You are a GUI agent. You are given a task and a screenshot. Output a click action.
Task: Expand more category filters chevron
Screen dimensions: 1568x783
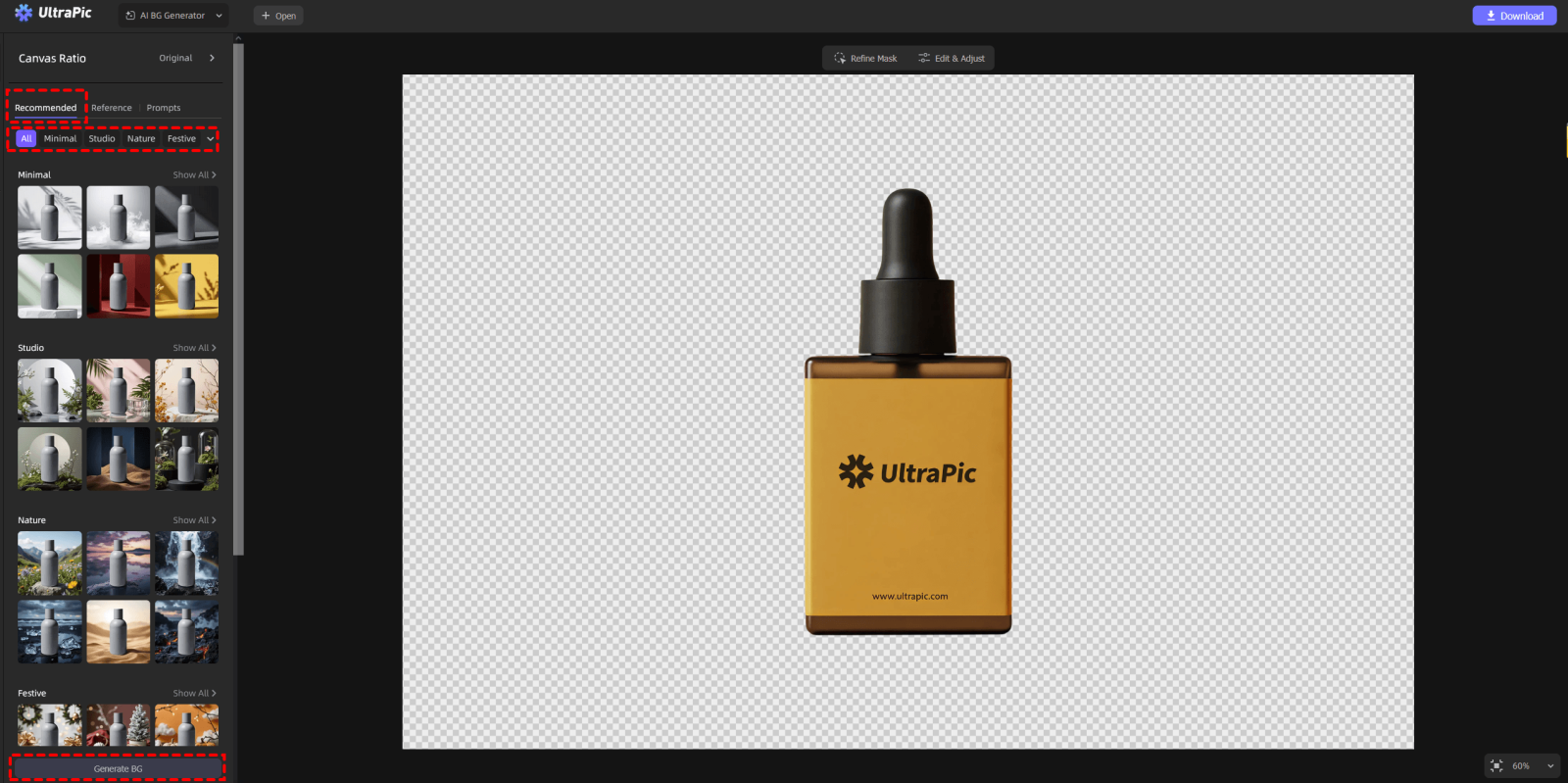[210, 139]
